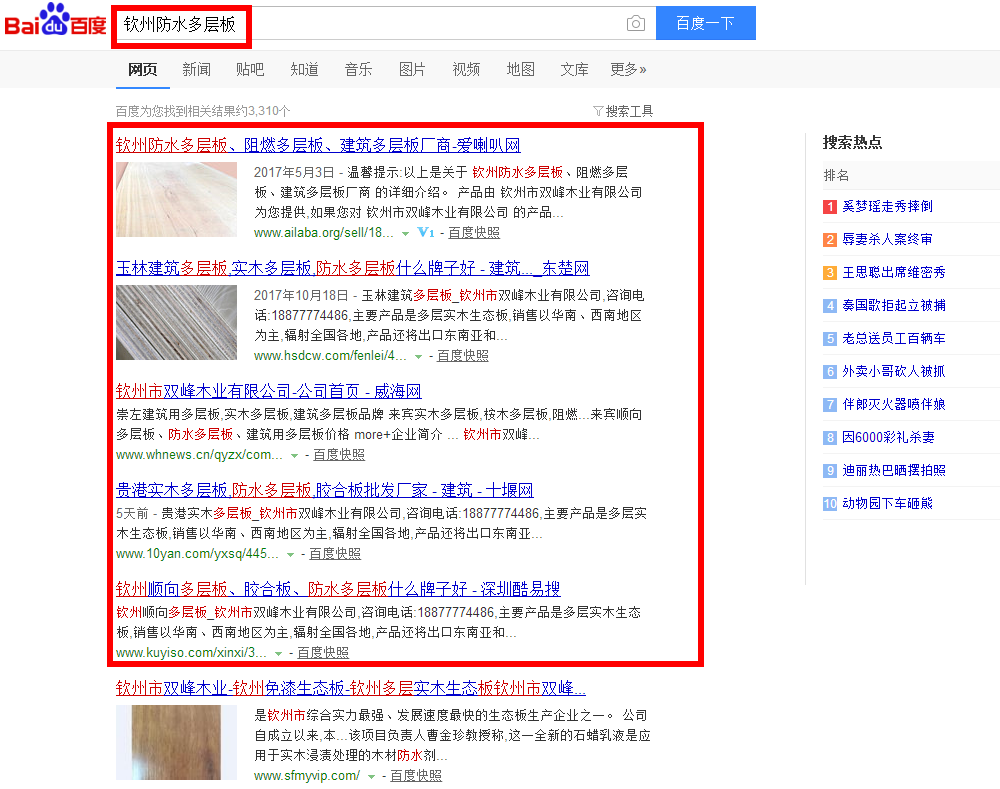Image resolution: width=1000 pixels, height=789 pixels.
Task: Switch to the 贴吧 tab
Action: (250, 70)
